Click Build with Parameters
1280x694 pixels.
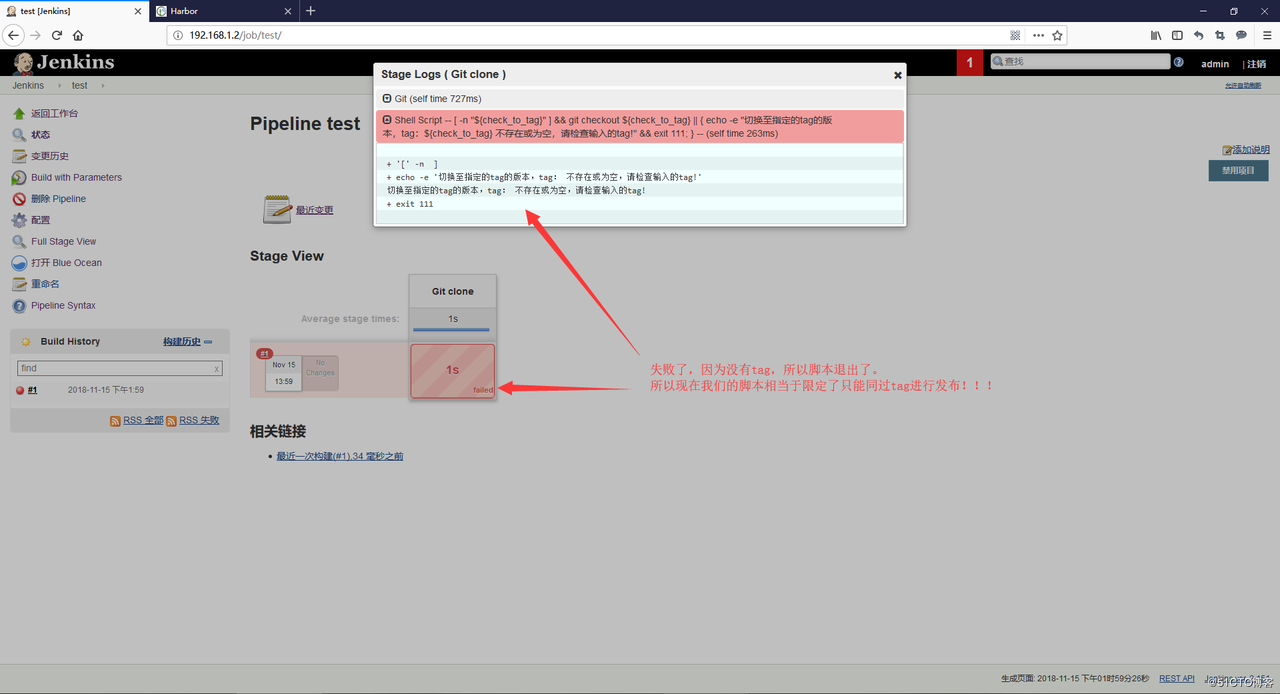[x=76, y=178]
